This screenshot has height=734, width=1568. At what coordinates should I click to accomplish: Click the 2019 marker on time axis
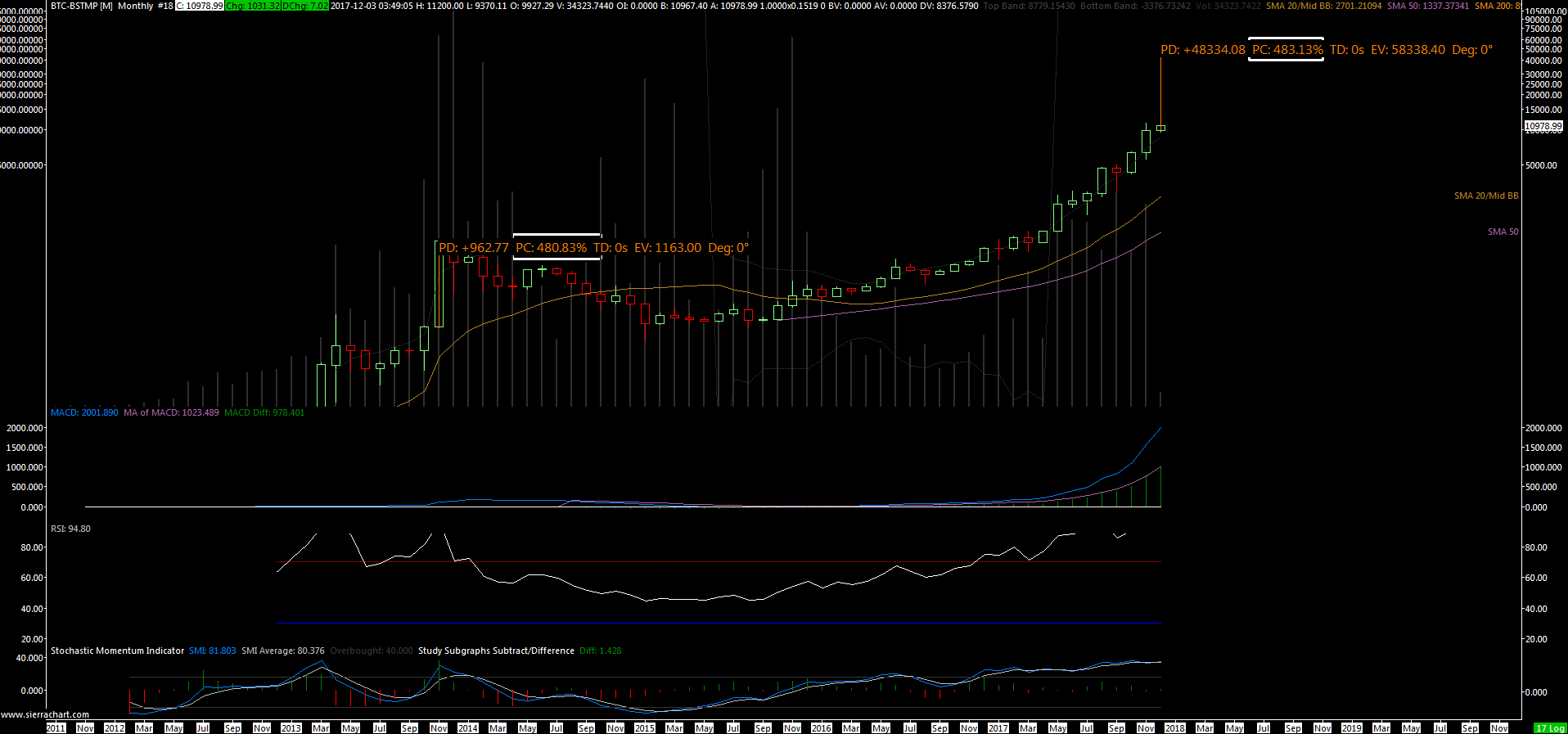(1352, 727)
